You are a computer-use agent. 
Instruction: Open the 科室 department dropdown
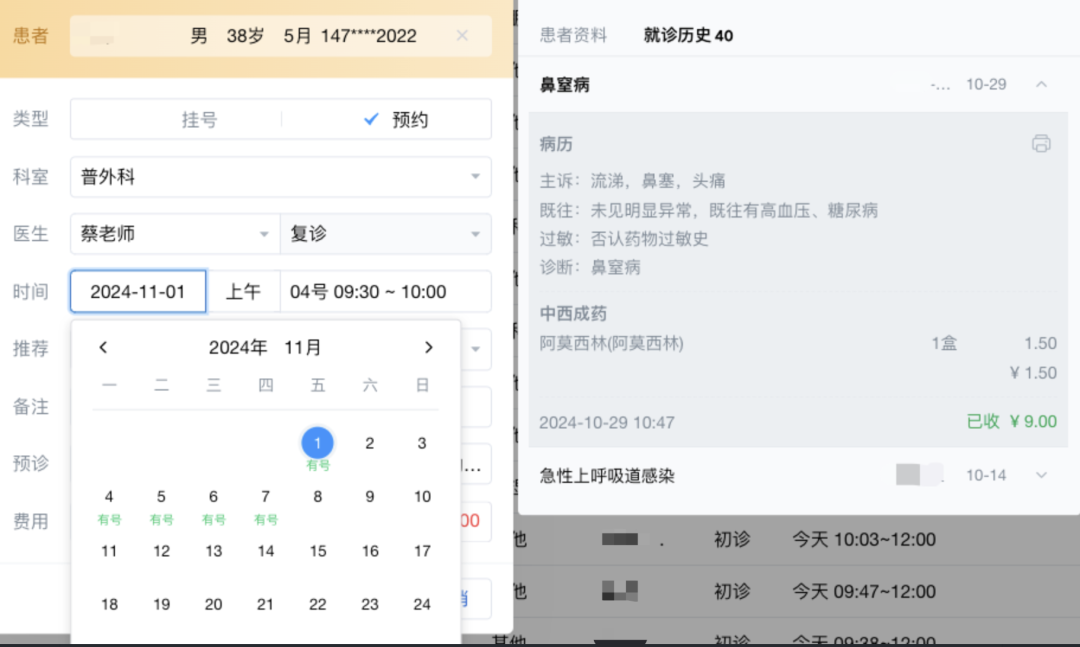(x=280, y=177)
